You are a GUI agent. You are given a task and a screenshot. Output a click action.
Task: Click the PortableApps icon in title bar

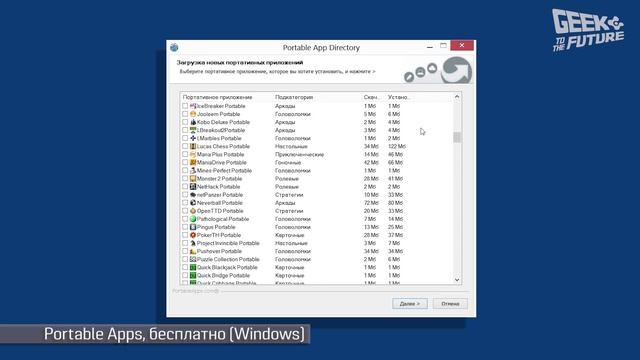tap(174, 47)
